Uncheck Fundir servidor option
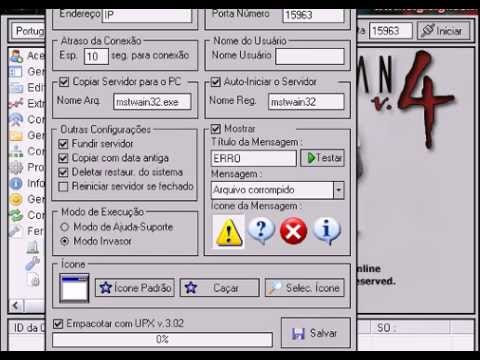Screen dimensions: 480x360 point(63,144)
